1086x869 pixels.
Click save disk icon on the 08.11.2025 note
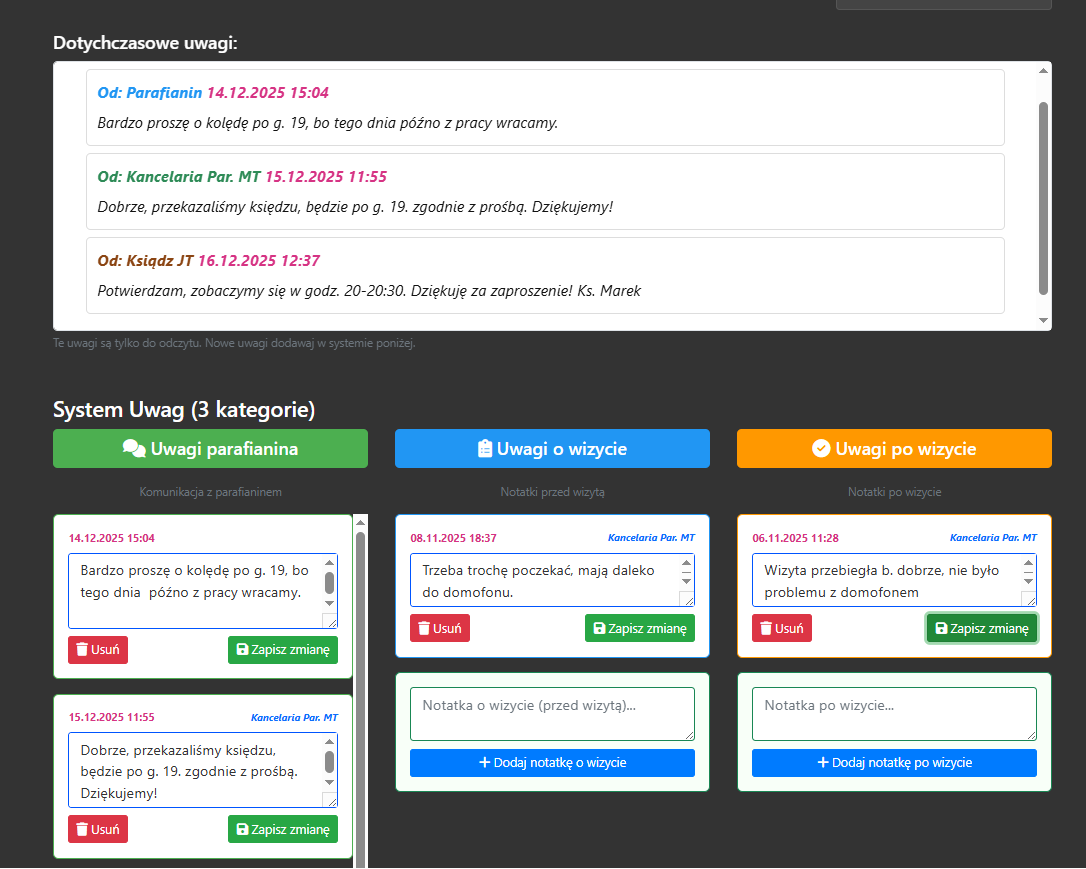pyautogui.click(x=598, y=629)
